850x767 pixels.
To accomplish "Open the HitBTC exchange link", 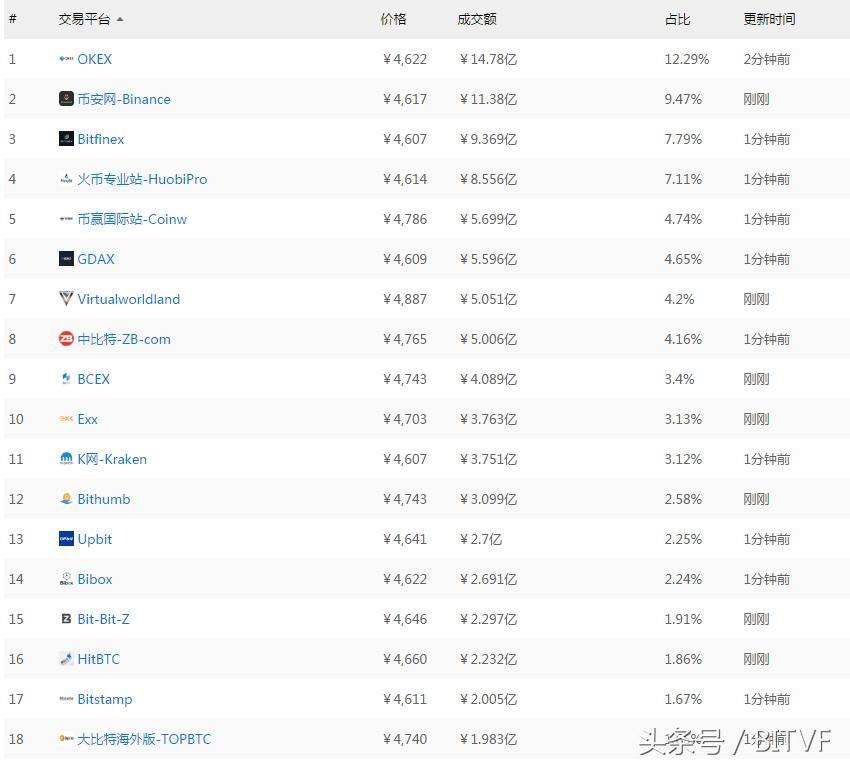I will 99,659.
